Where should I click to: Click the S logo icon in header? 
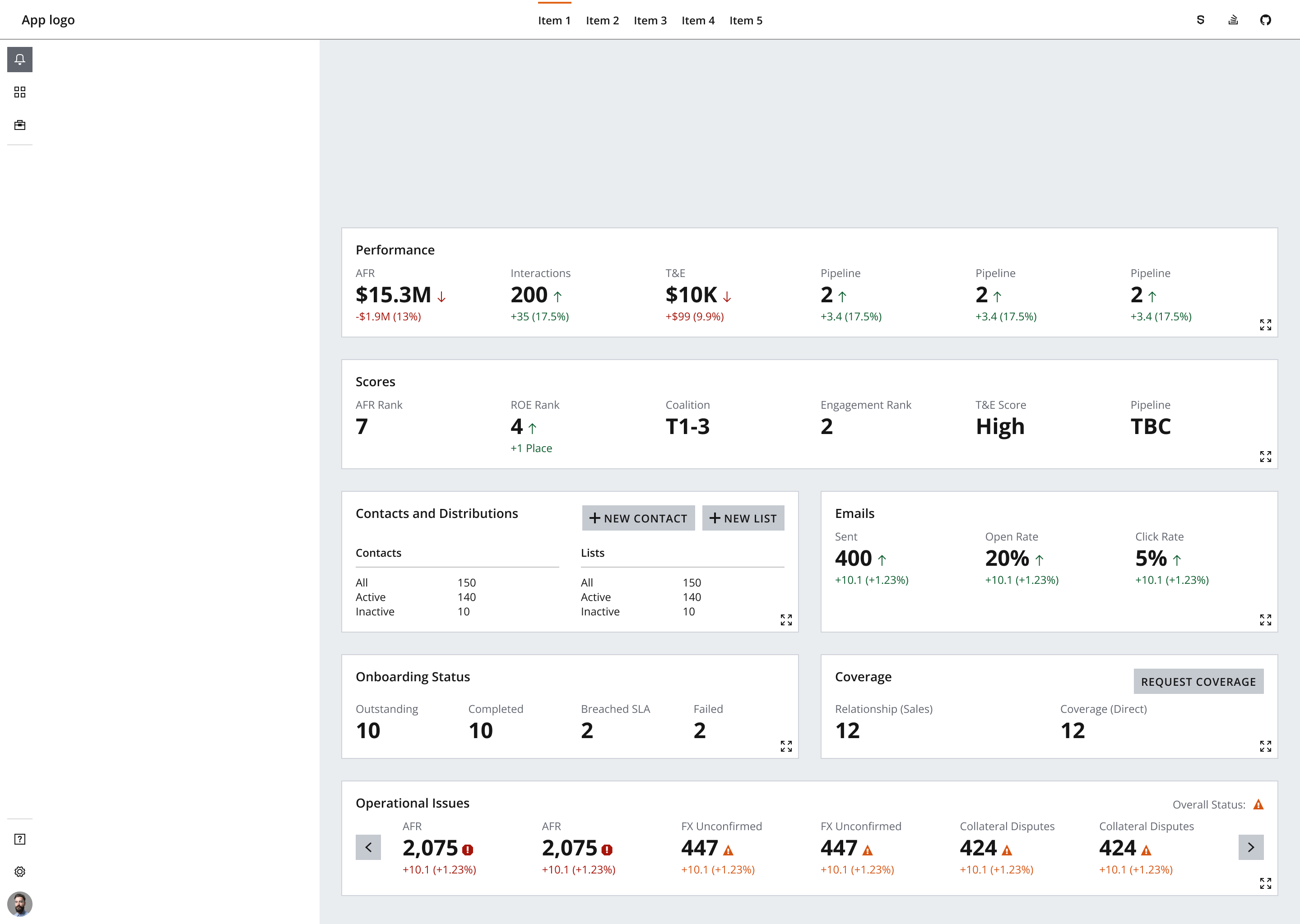[x=1200, y=20]
